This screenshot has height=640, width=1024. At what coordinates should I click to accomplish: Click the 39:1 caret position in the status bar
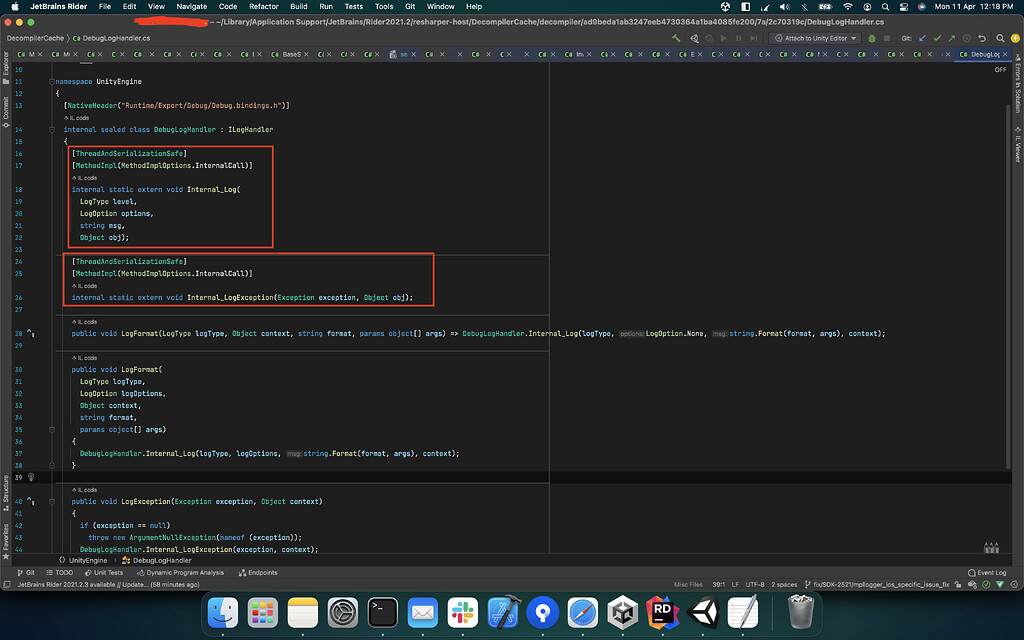[x=718, y=584]
